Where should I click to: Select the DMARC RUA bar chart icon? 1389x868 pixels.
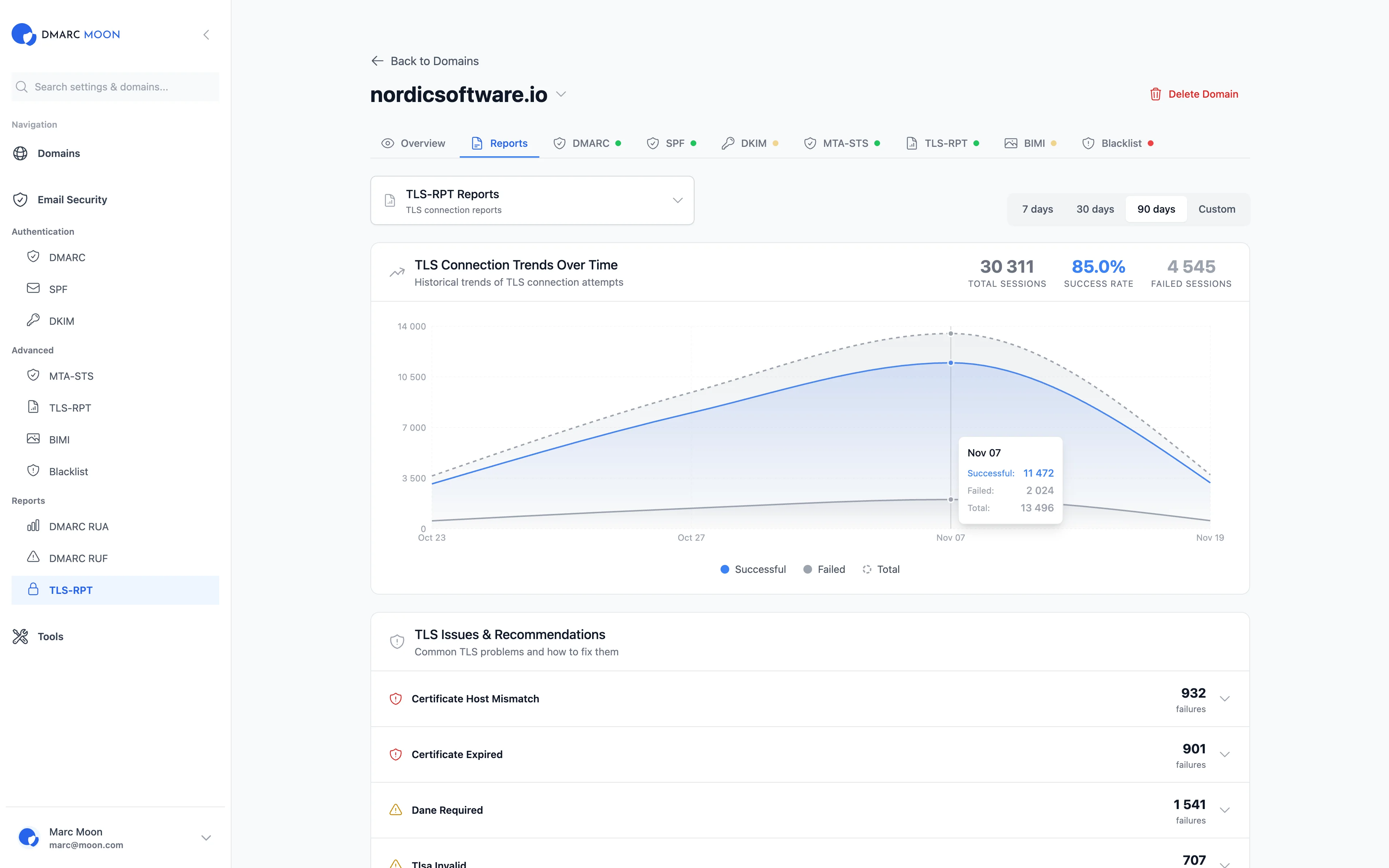[33, 525]
